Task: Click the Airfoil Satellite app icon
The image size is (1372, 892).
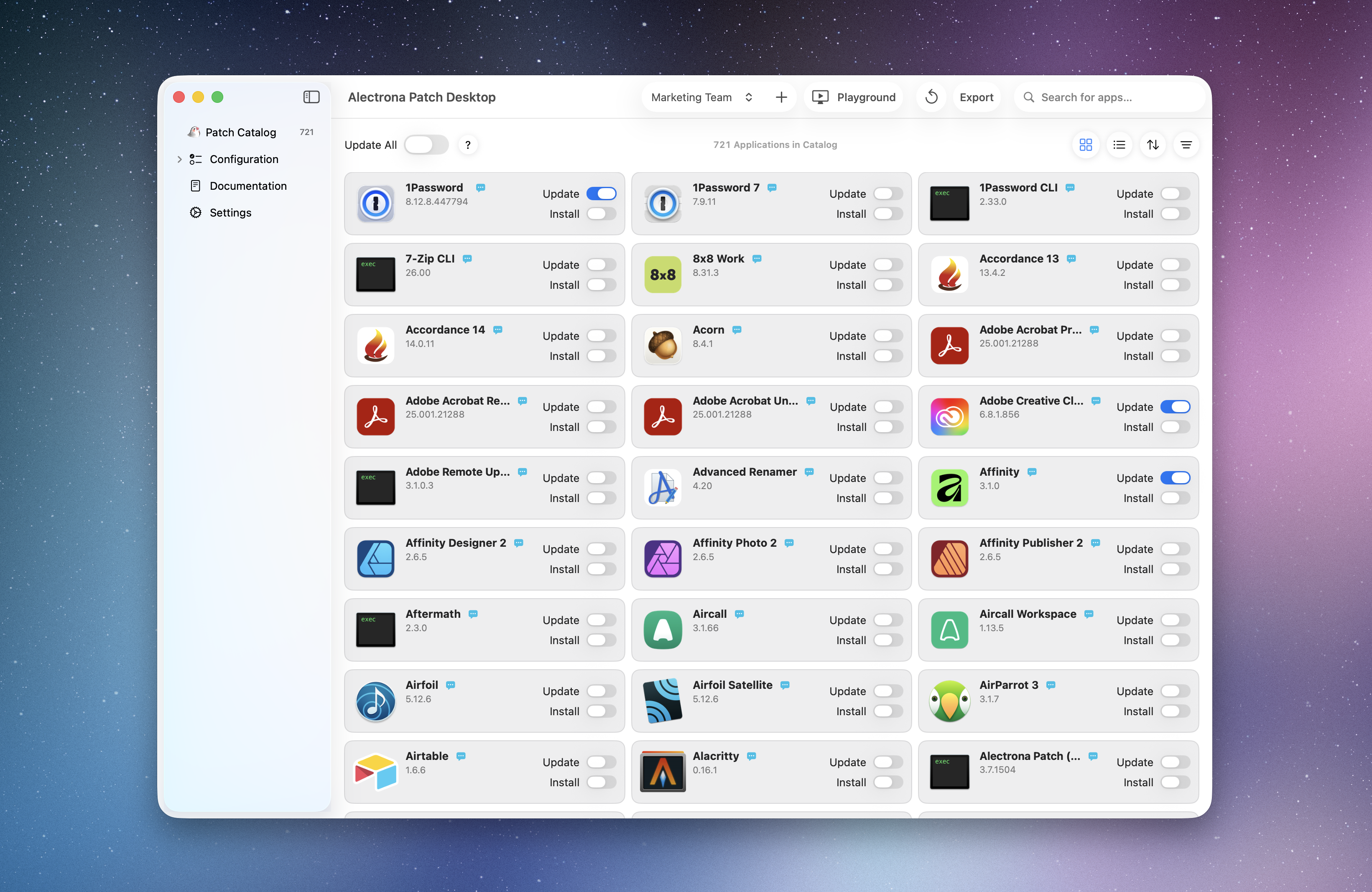Action: click(662, 701)
